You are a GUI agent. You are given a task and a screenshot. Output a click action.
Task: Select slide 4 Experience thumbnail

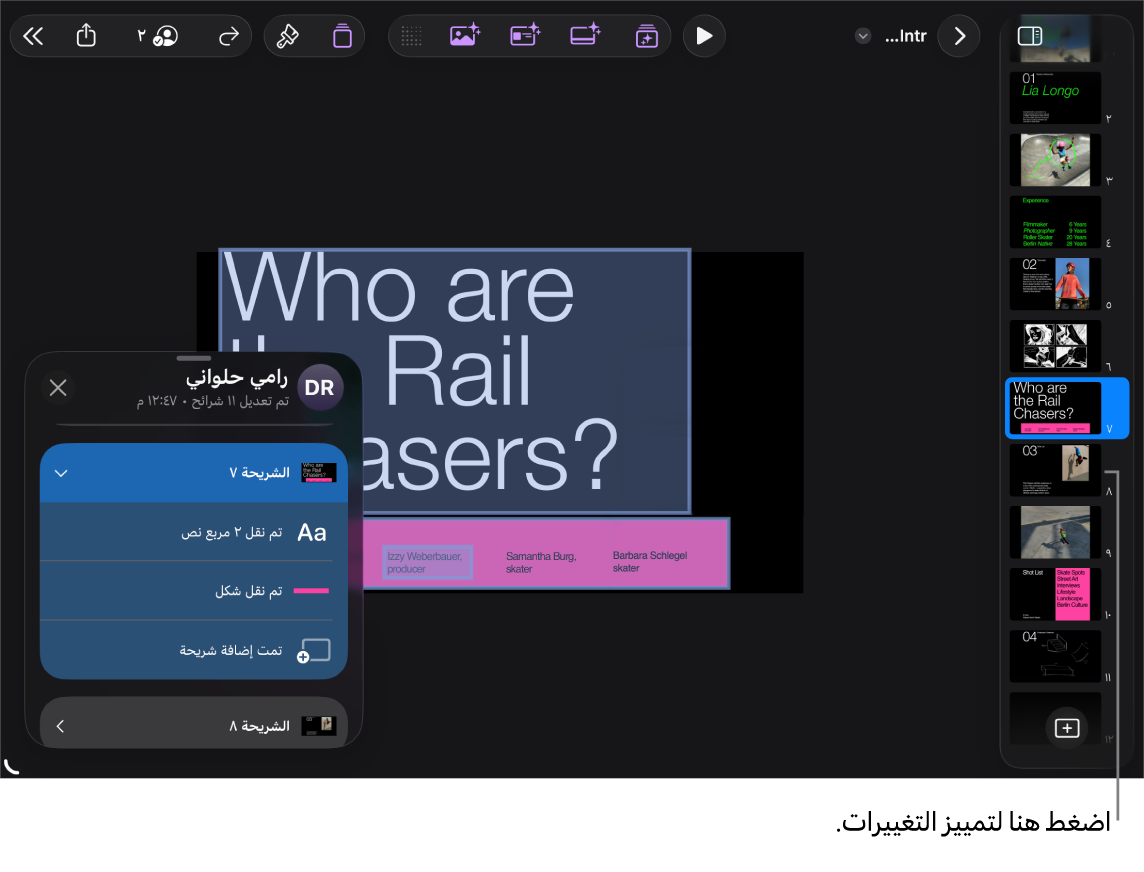(1054, 222)
